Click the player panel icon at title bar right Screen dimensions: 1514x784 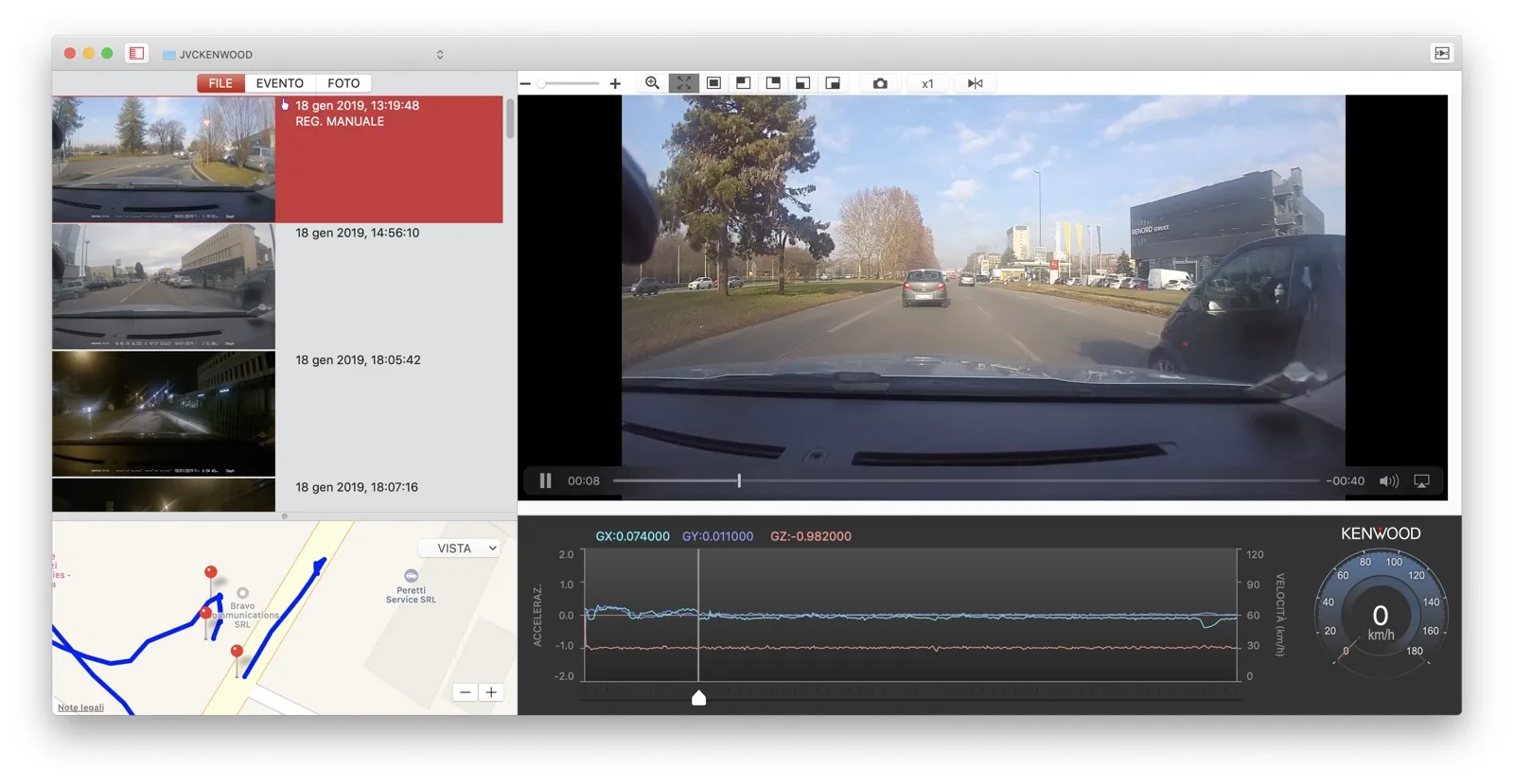1441,54
